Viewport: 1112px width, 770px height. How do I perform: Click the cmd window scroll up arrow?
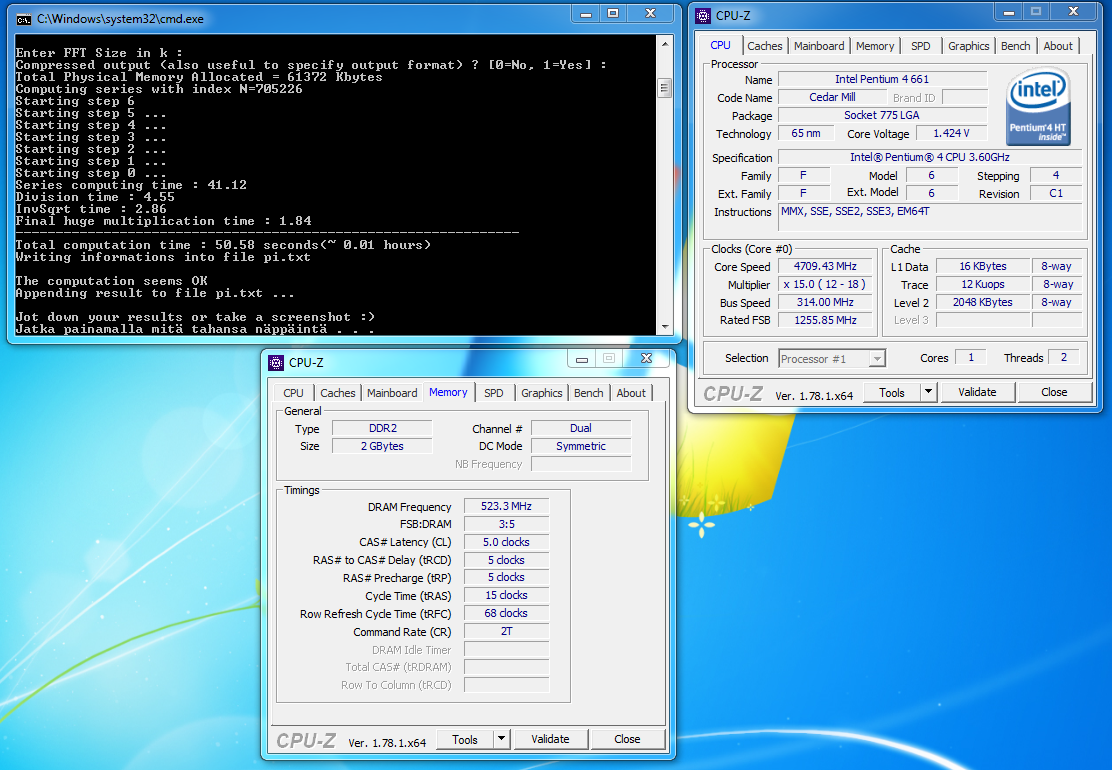[665, 43]
